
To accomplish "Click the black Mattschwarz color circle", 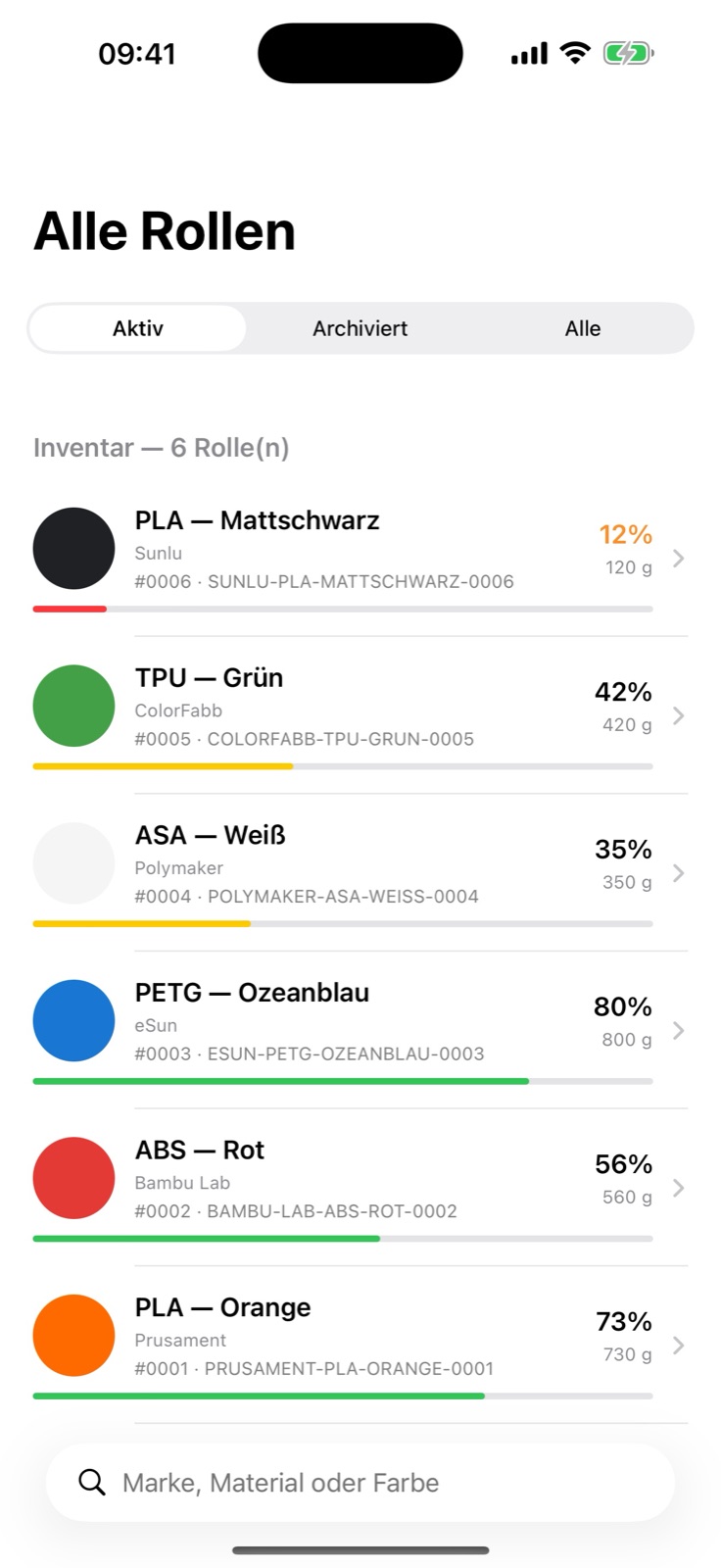I will (73, 548).
